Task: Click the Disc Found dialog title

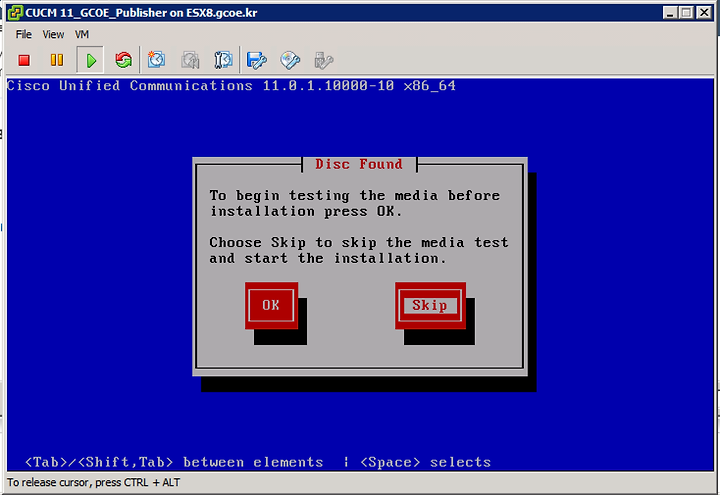Action: [x=359, y=164]
